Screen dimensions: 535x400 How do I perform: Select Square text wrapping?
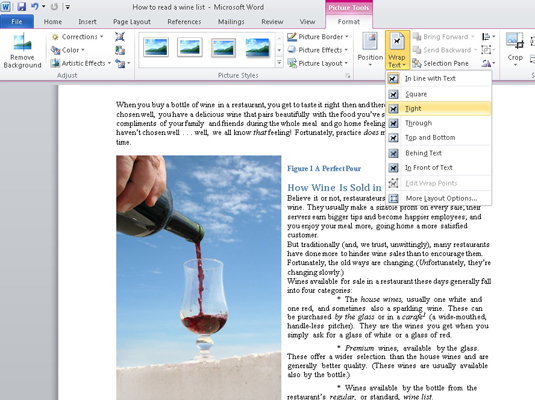pos(439,94)
